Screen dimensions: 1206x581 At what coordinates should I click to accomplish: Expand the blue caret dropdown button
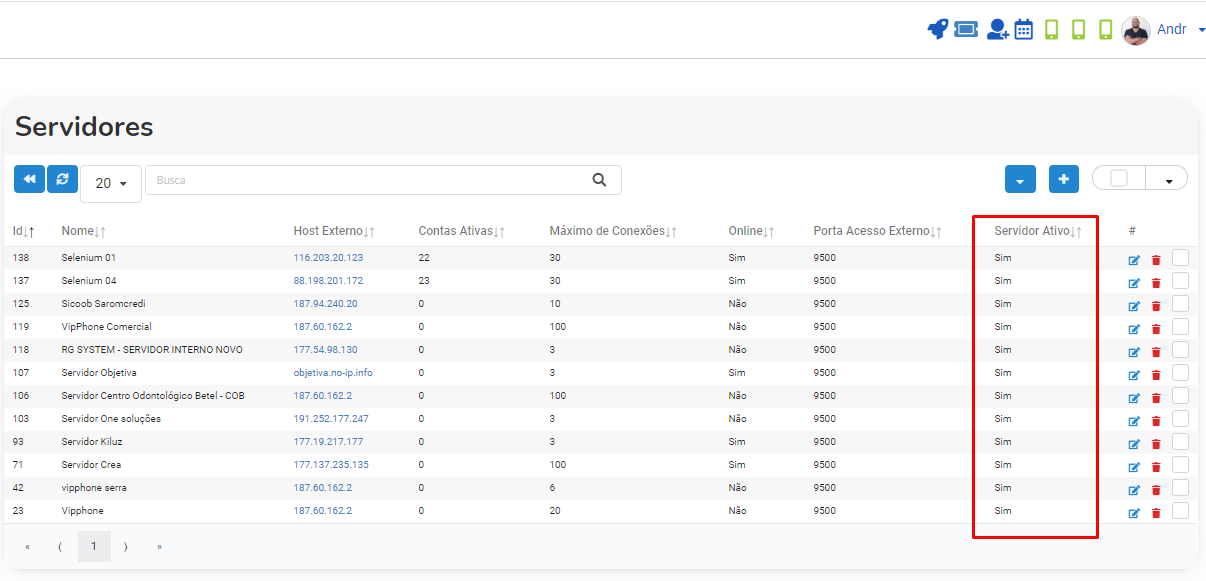coord(1020,179)
